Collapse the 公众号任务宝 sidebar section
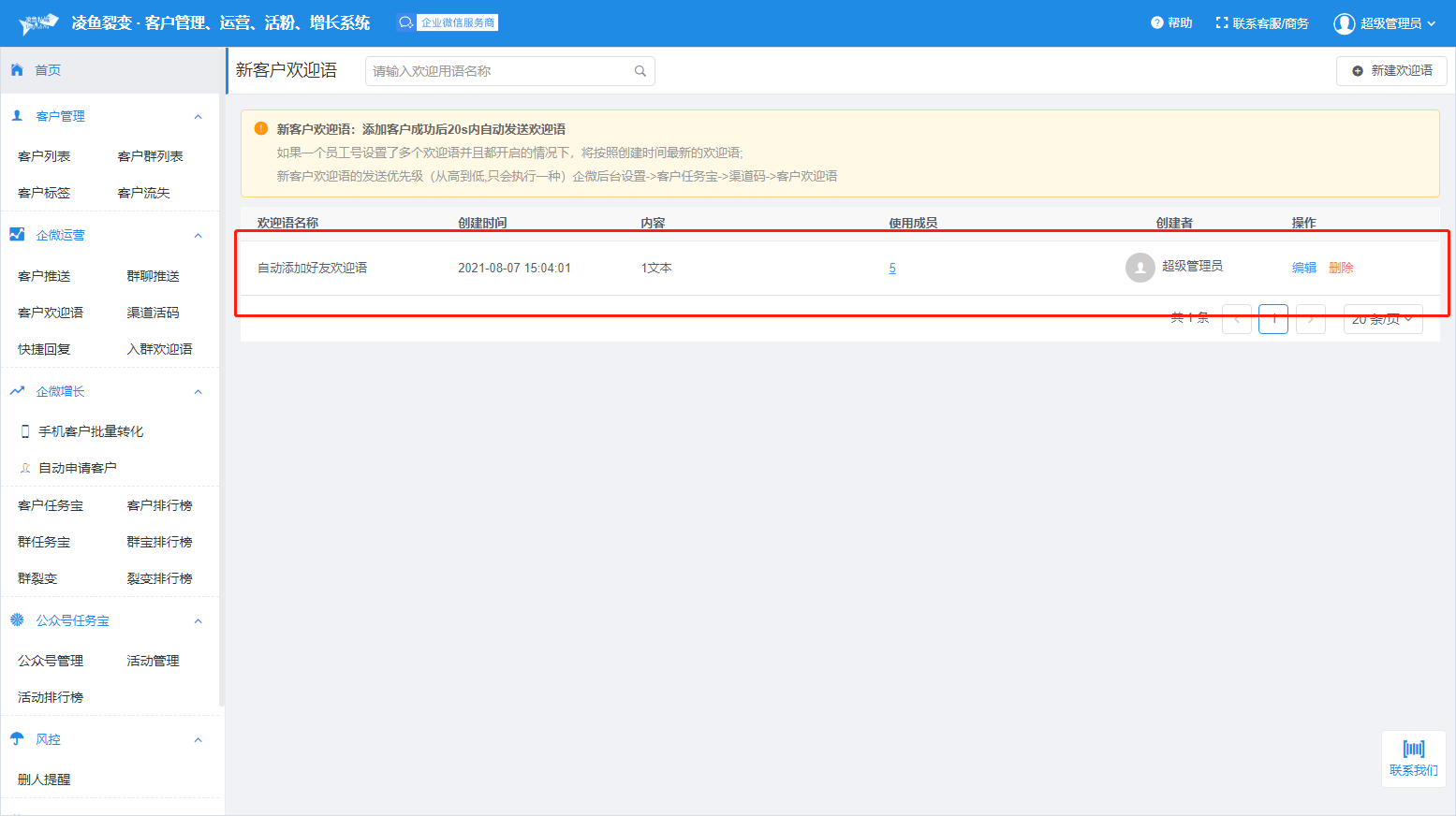Viewport: 1456px width, 816px height. (198, 621)
